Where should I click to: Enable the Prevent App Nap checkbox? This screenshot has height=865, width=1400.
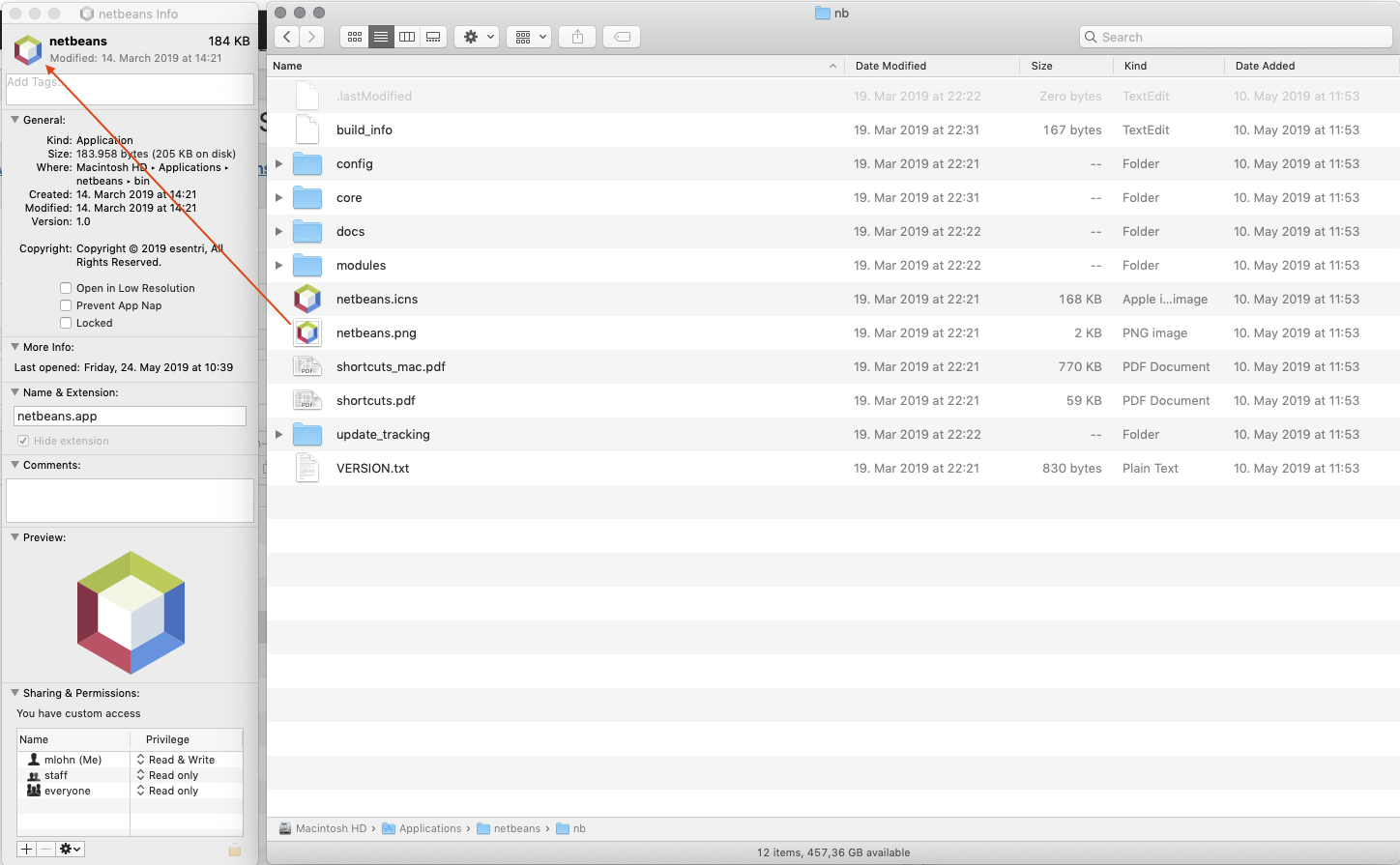point(66,305)
